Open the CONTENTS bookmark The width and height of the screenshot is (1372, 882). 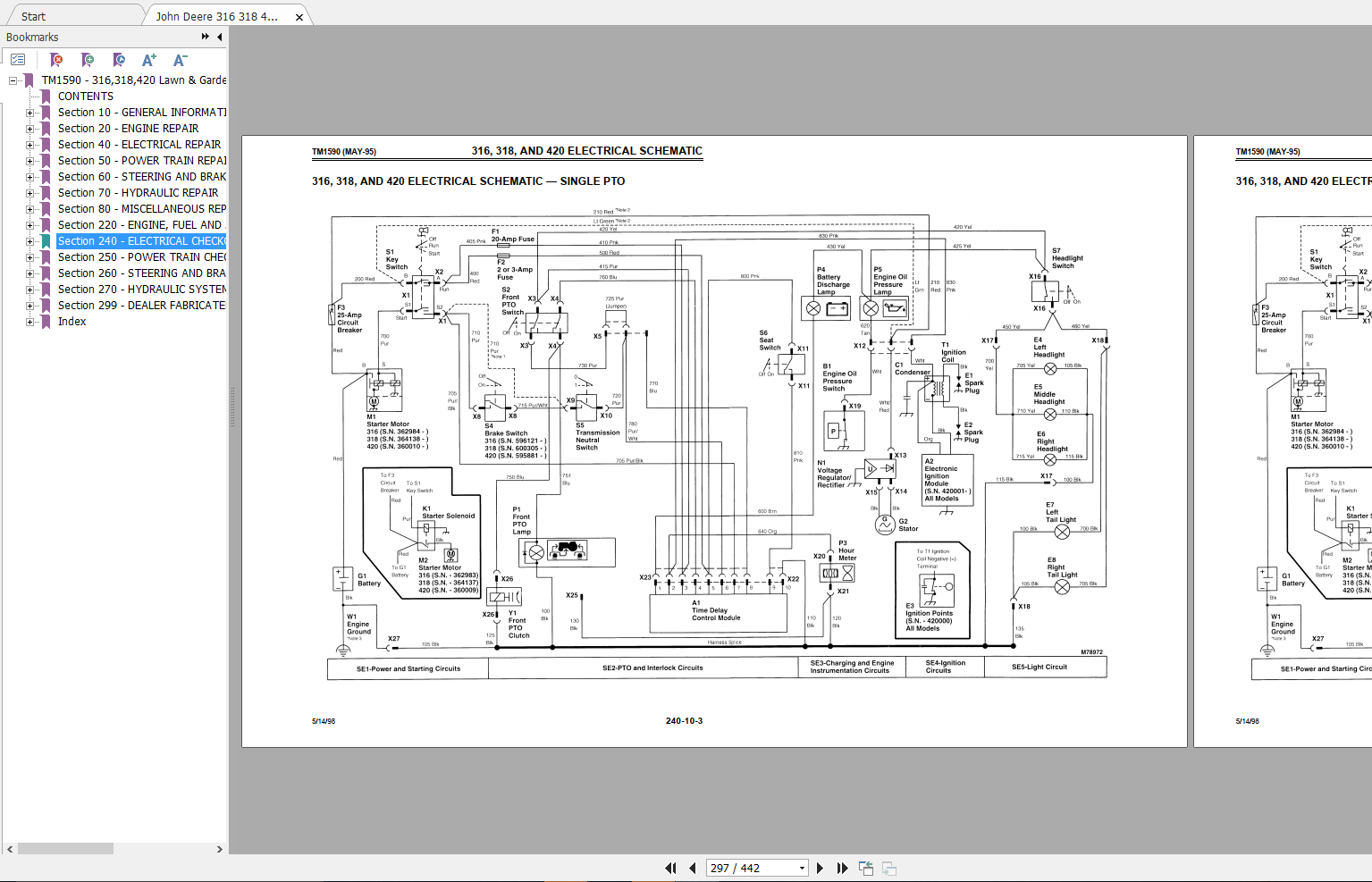point(86,97)
